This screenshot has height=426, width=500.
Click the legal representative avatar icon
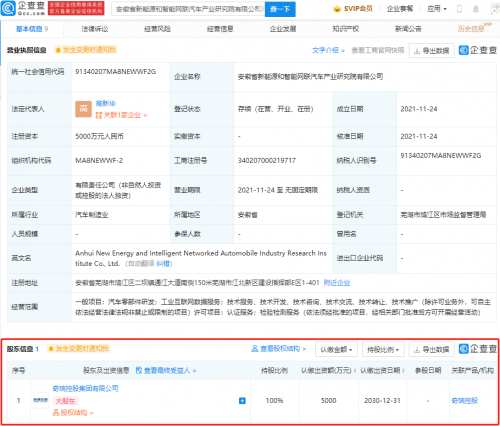[x=83, y=109]
